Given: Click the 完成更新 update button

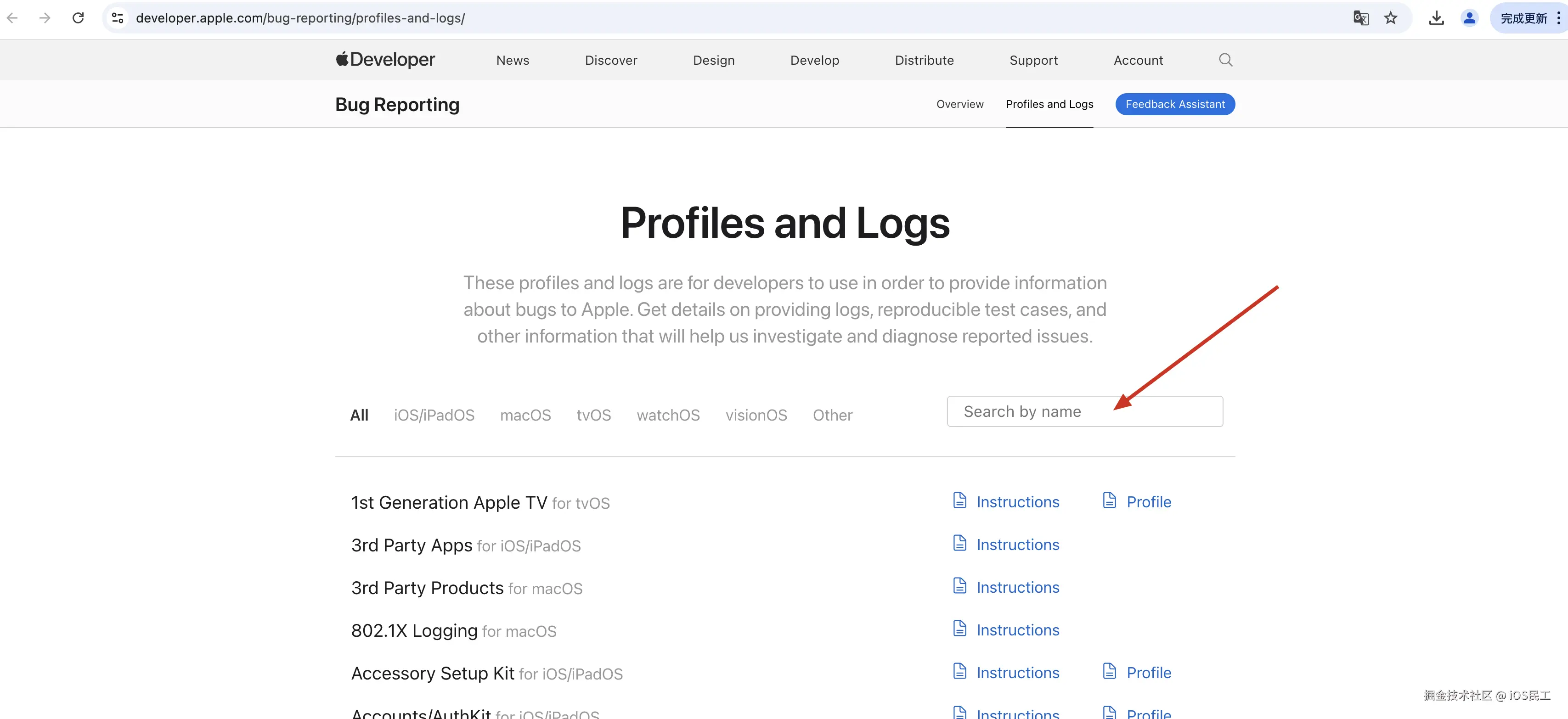Looking at the screenshot, I should [x=1523, y=18].
